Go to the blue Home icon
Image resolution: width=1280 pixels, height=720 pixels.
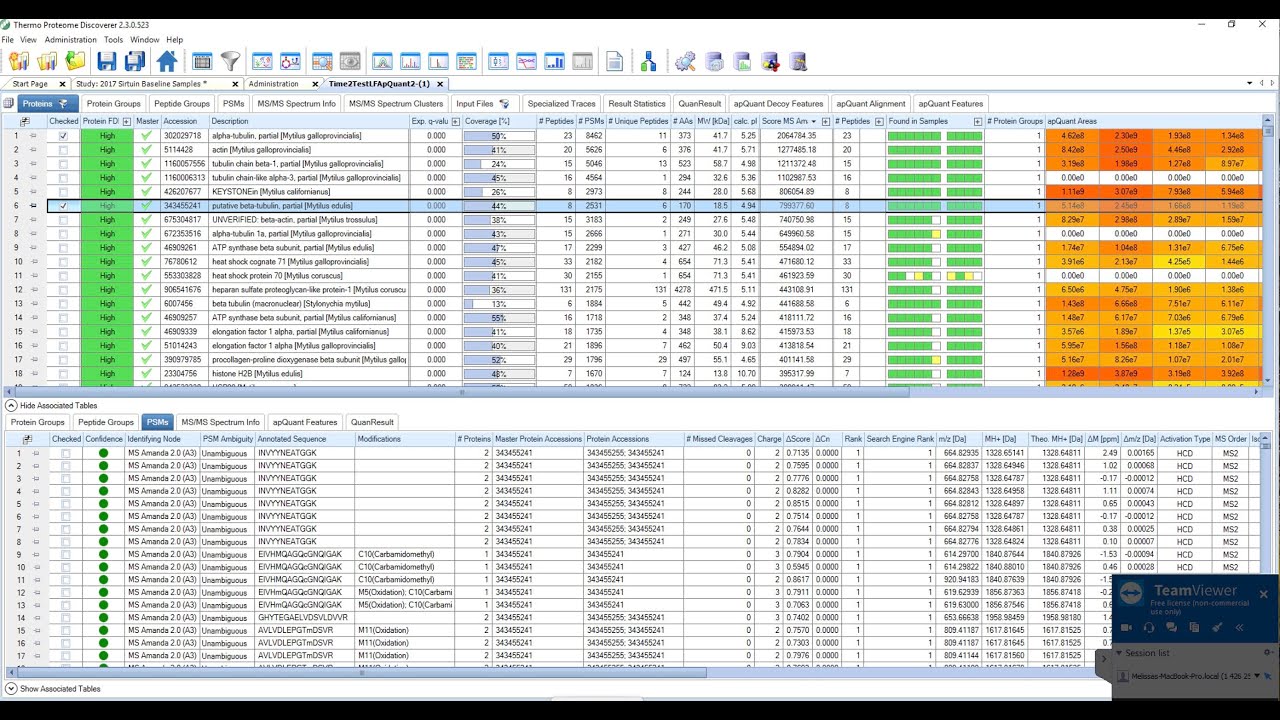[167, 61]
